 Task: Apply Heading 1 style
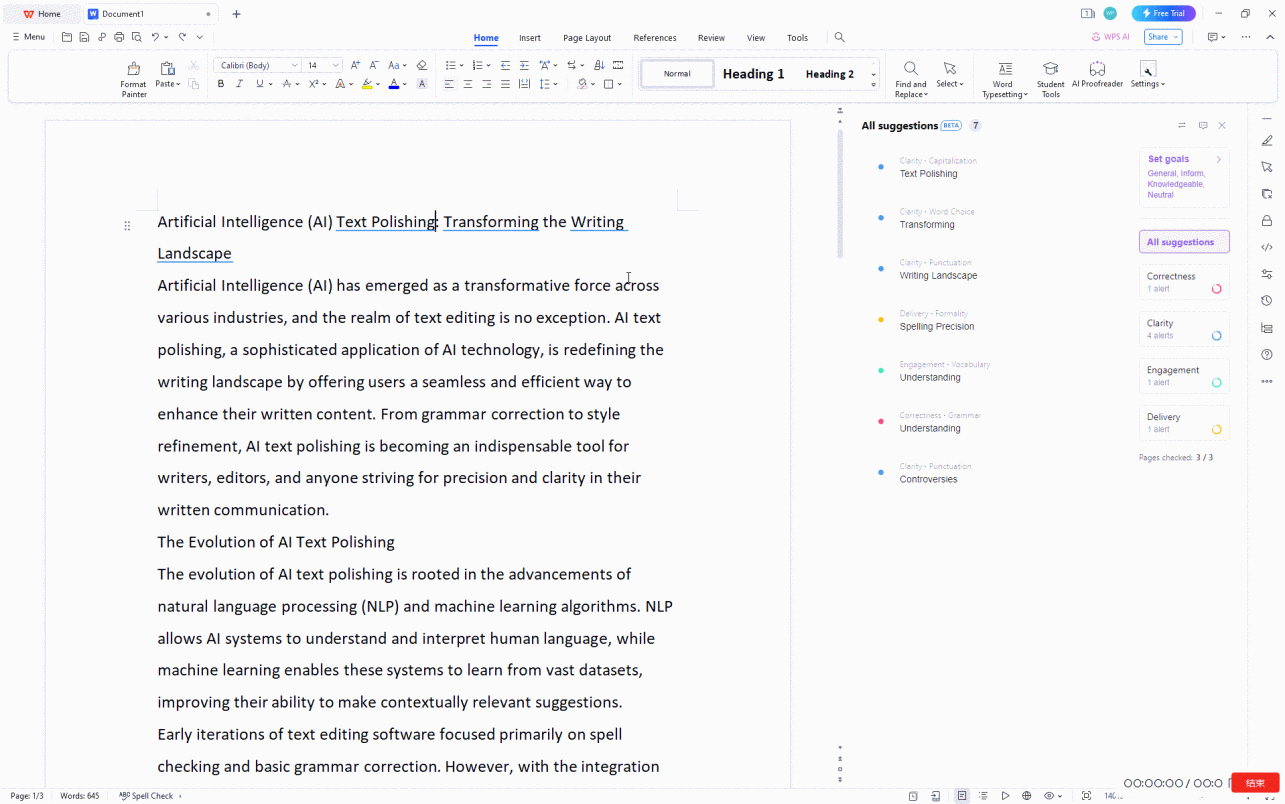753,74
